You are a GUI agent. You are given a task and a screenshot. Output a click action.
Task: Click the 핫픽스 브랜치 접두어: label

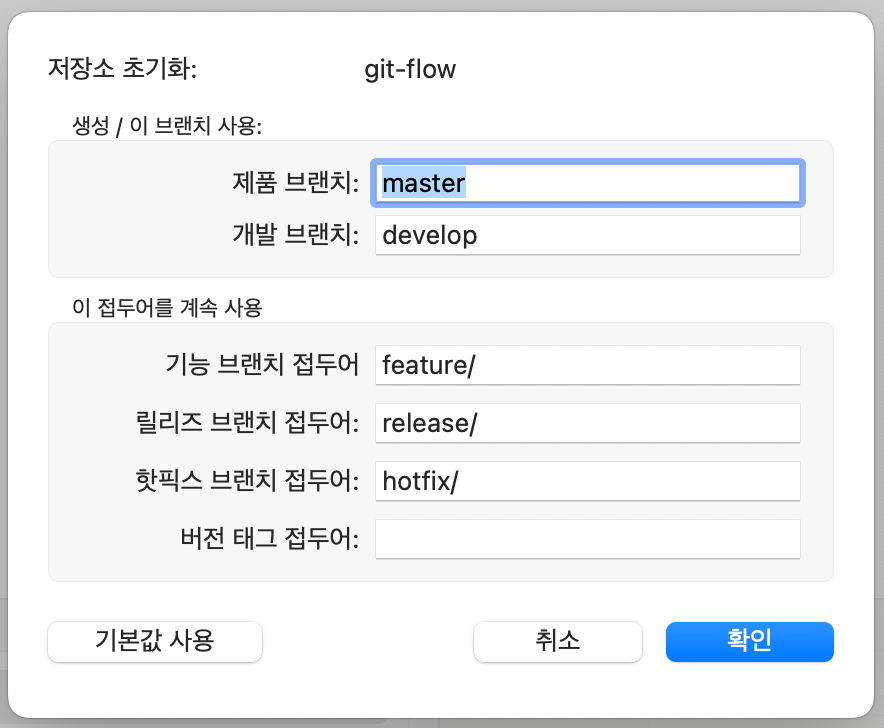tap(247, 481)
